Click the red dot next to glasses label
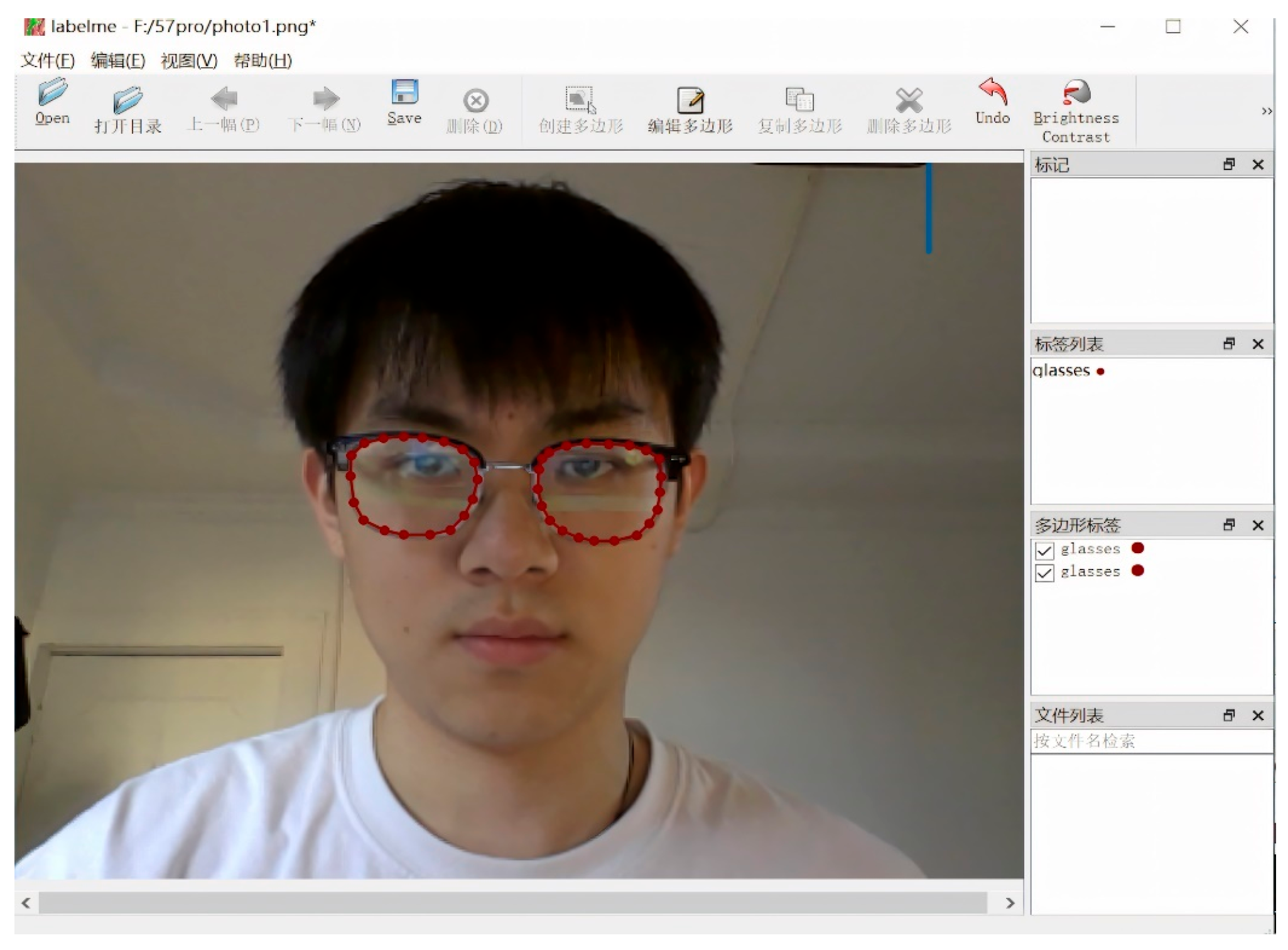1288x950 pixels. point(1100,372)
